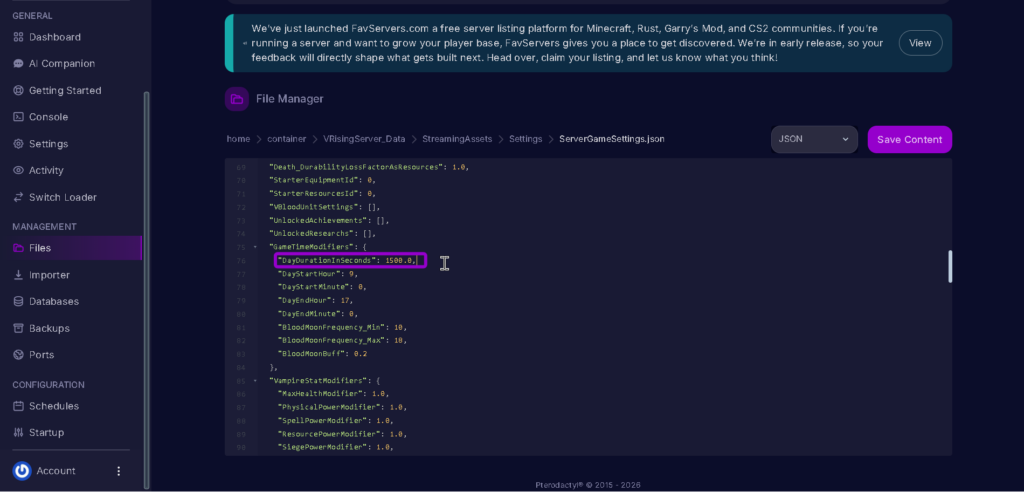Collapse the VampireStatModifiers code fold arrow
The height and width of the screenshot is (492, 1024).
255,380
